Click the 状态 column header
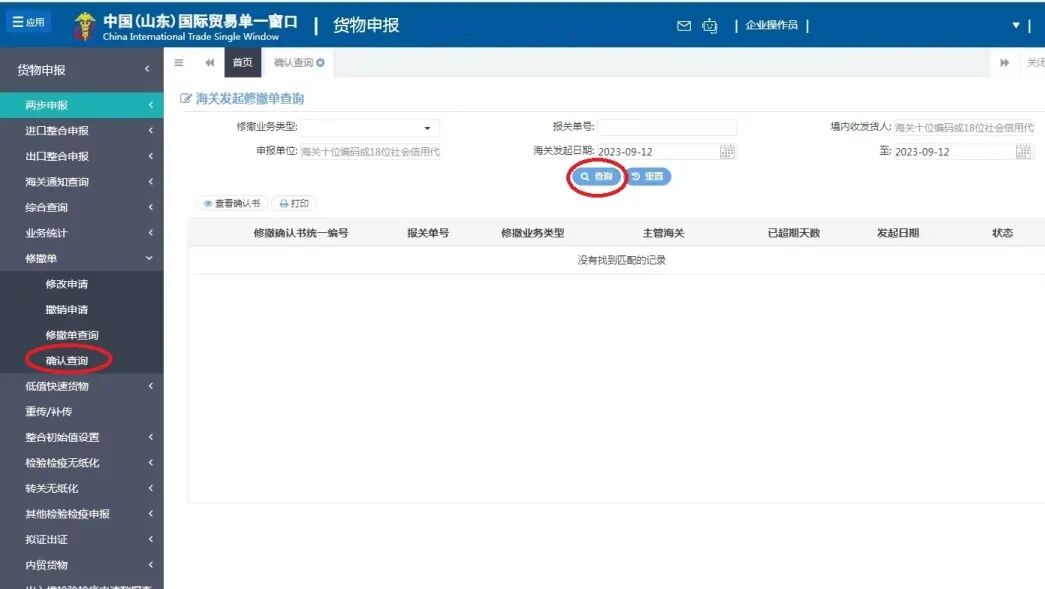Image resolution: width=1045 pixels, height=589 pixels. pyautogui.click(x=1002, y=233)
